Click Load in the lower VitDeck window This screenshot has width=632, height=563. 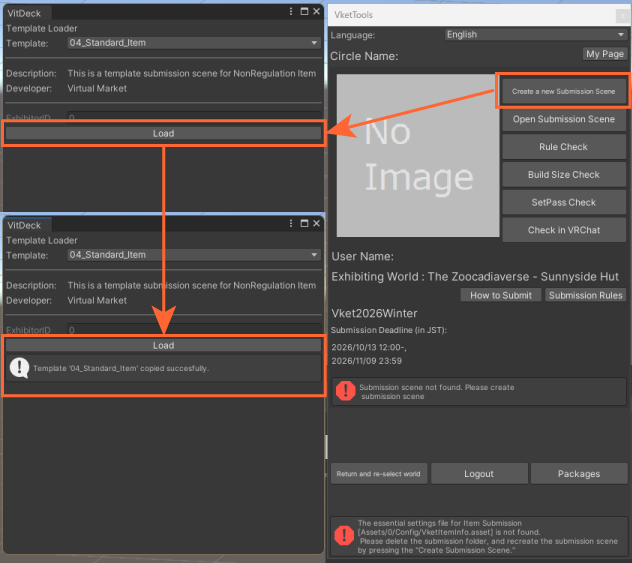click(163, 345)
